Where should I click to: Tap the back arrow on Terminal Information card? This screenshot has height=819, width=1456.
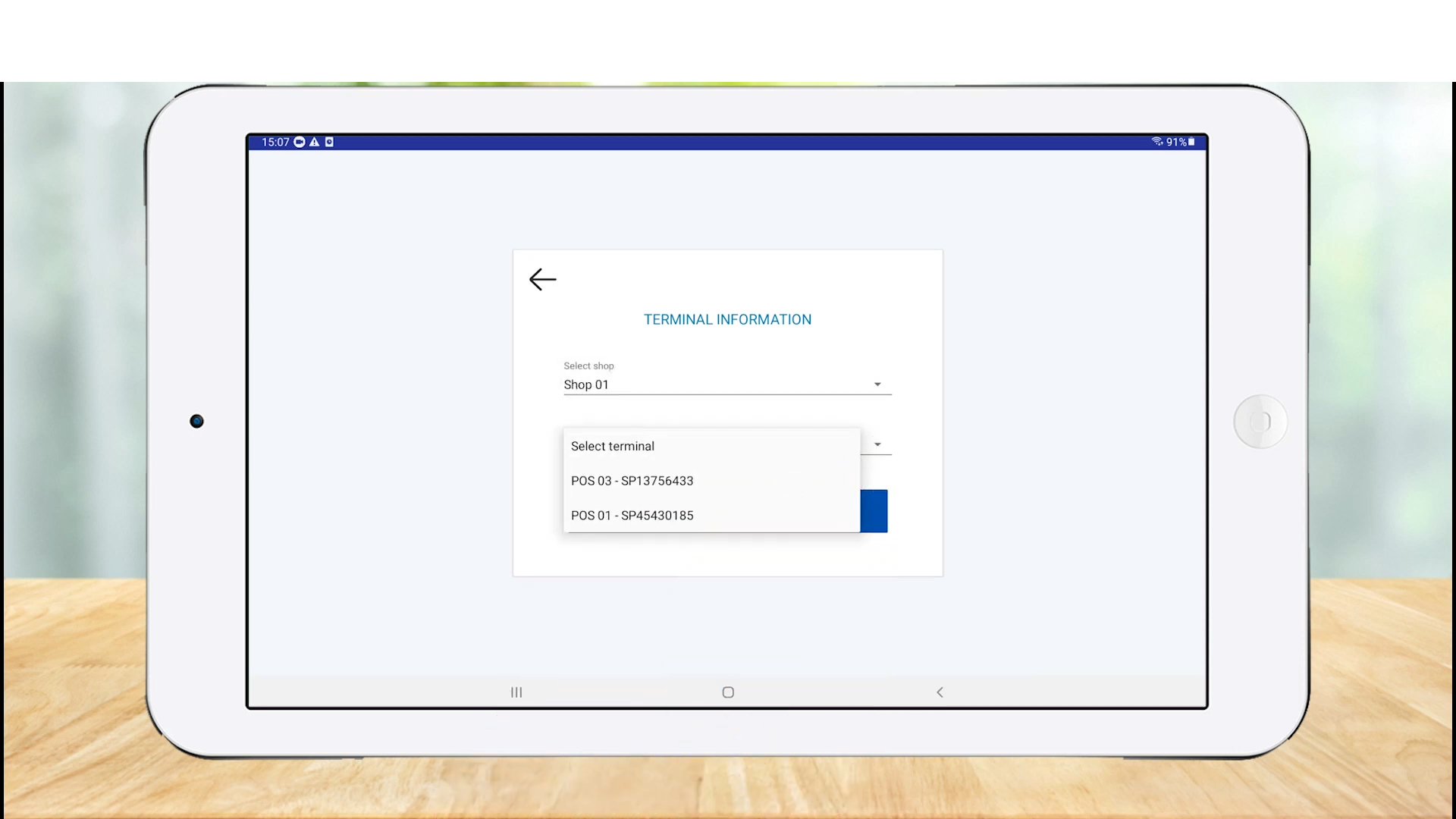(x=542, y=279)
